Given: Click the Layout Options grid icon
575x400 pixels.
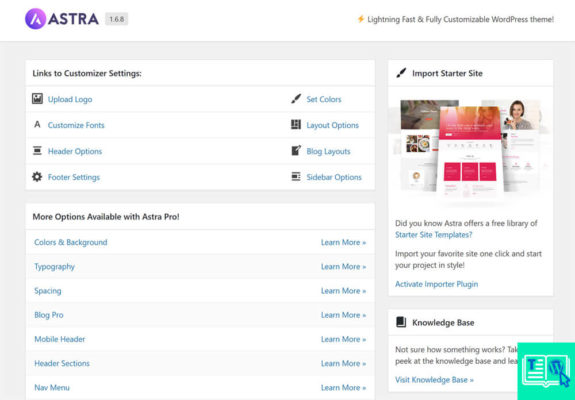Looking at the screenshot, I should coord(296,125).
